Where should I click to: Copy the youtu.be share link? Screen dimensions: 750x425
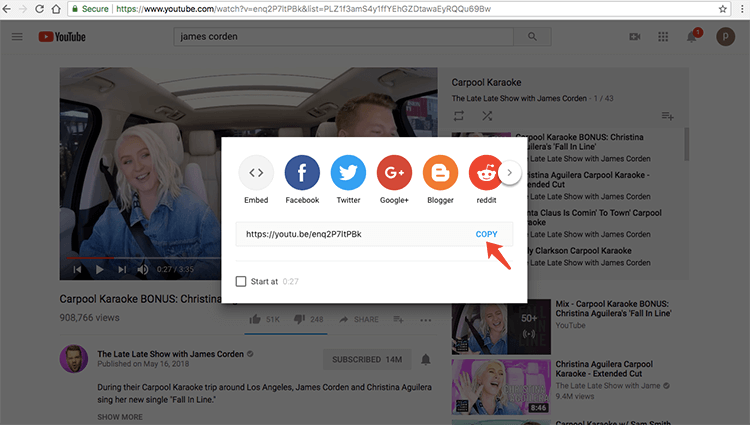coord(486,234)
